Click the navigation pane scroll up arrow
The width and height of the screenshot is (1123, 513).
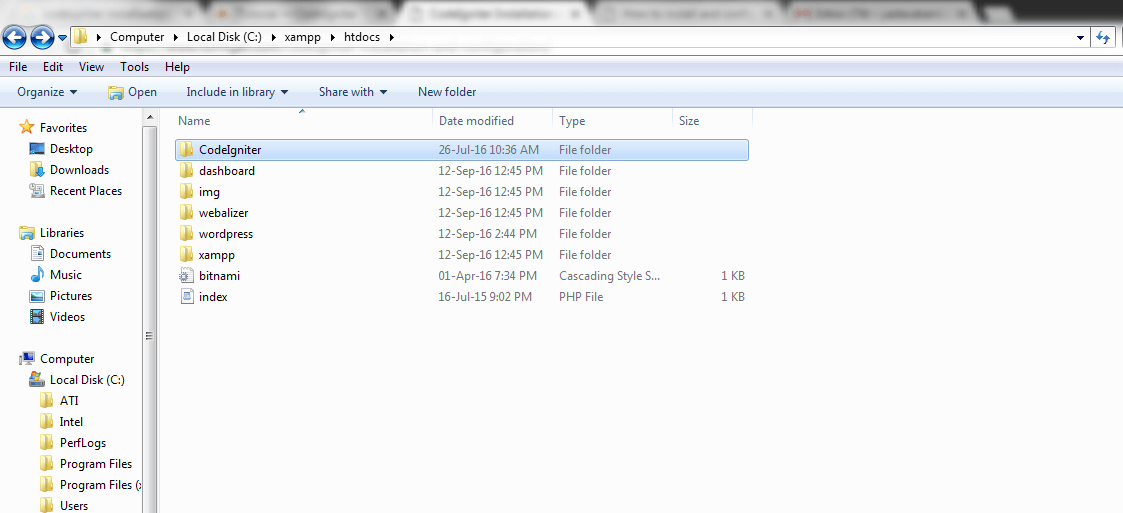pos(150,118)
